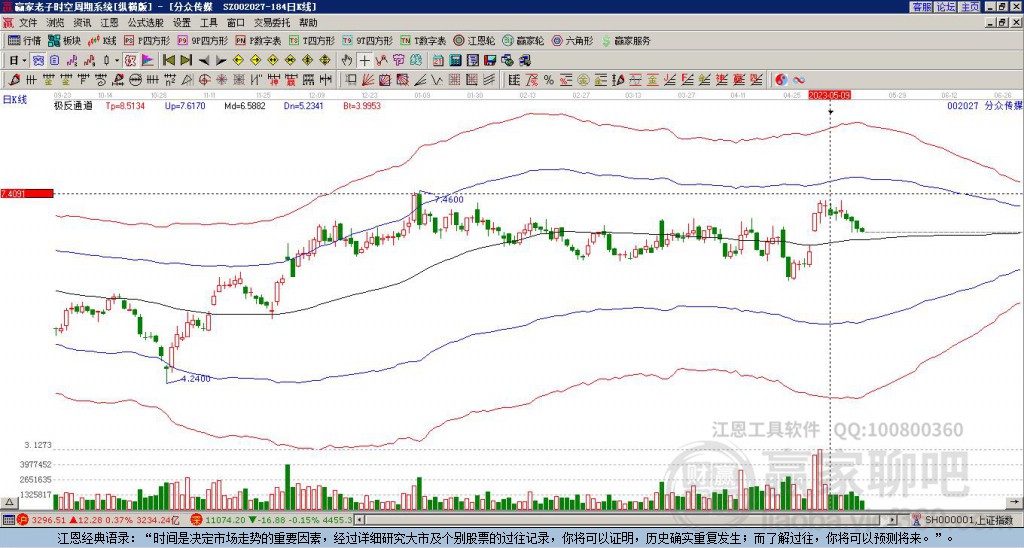This screenshot has width=1024, height=548.
Task: Click the pencil drawing tool icon
Action: point(13,80)
